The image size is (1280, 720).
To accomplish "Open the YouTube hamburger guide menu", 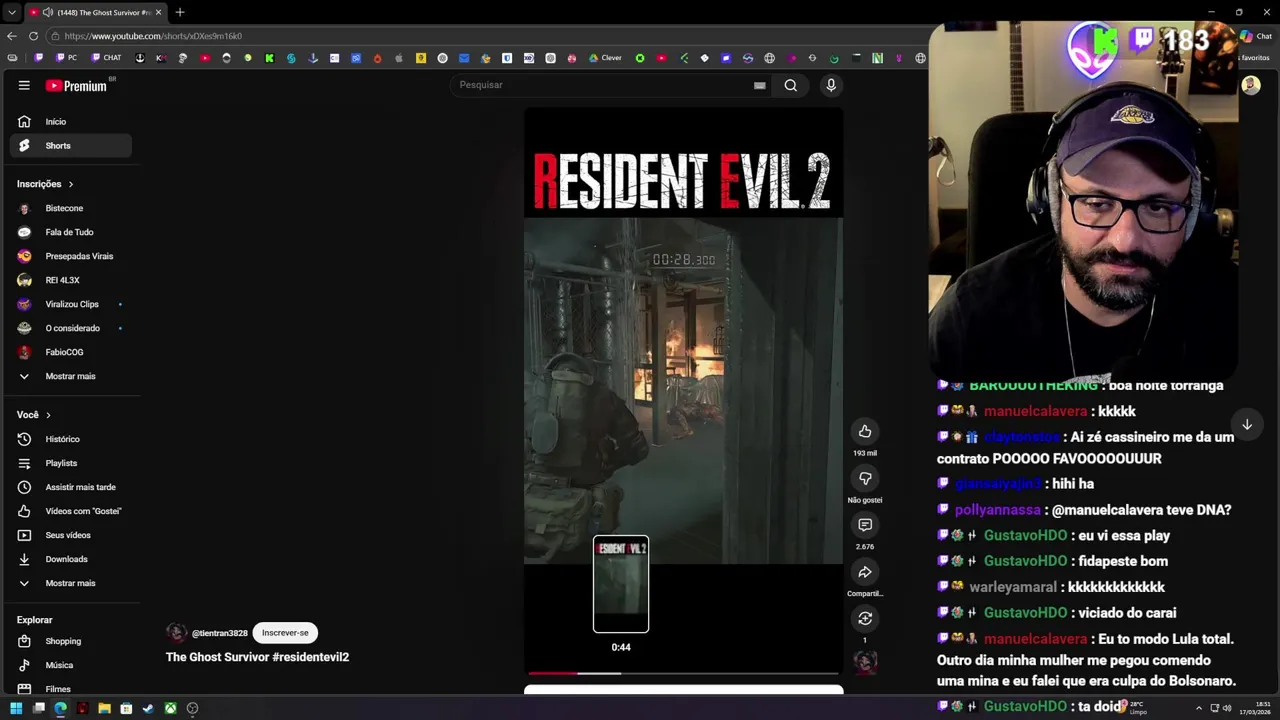I will pyautogui.click(x=24, y=85).
